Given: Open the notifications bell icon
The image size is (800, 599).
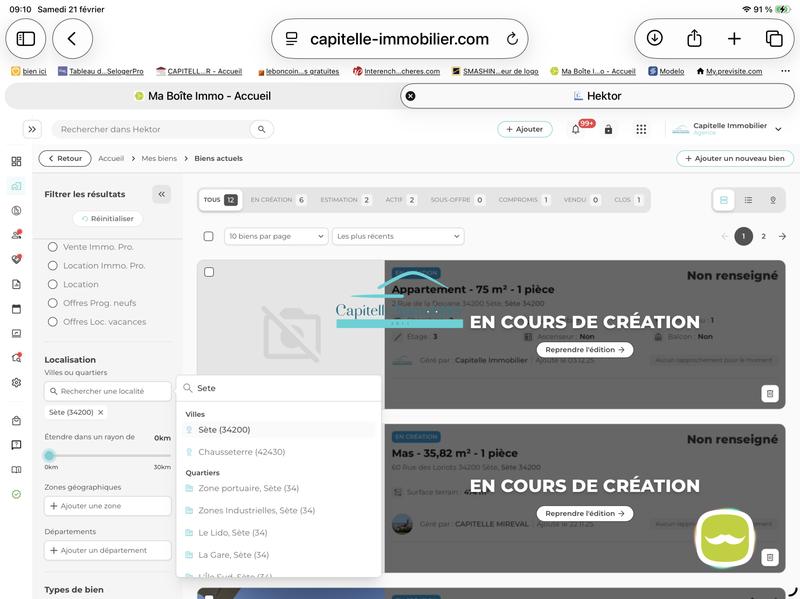Looking at the screenshot, I should tap(576, 129).
